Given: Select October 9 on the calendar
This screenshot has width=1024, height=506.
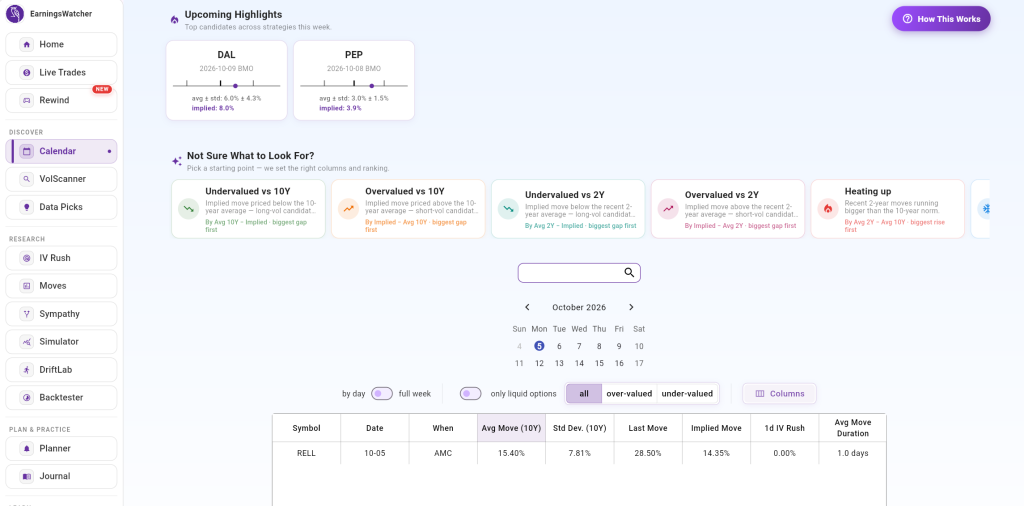Looking at the screenshot, I should coord(619,346).
